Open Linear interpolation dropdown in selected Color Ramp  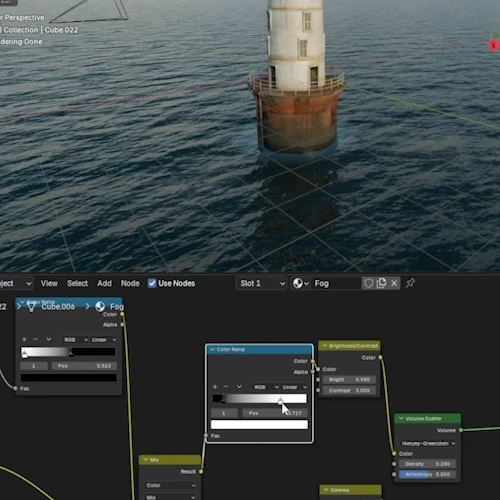pyautogui.click(x=294, y=387)
